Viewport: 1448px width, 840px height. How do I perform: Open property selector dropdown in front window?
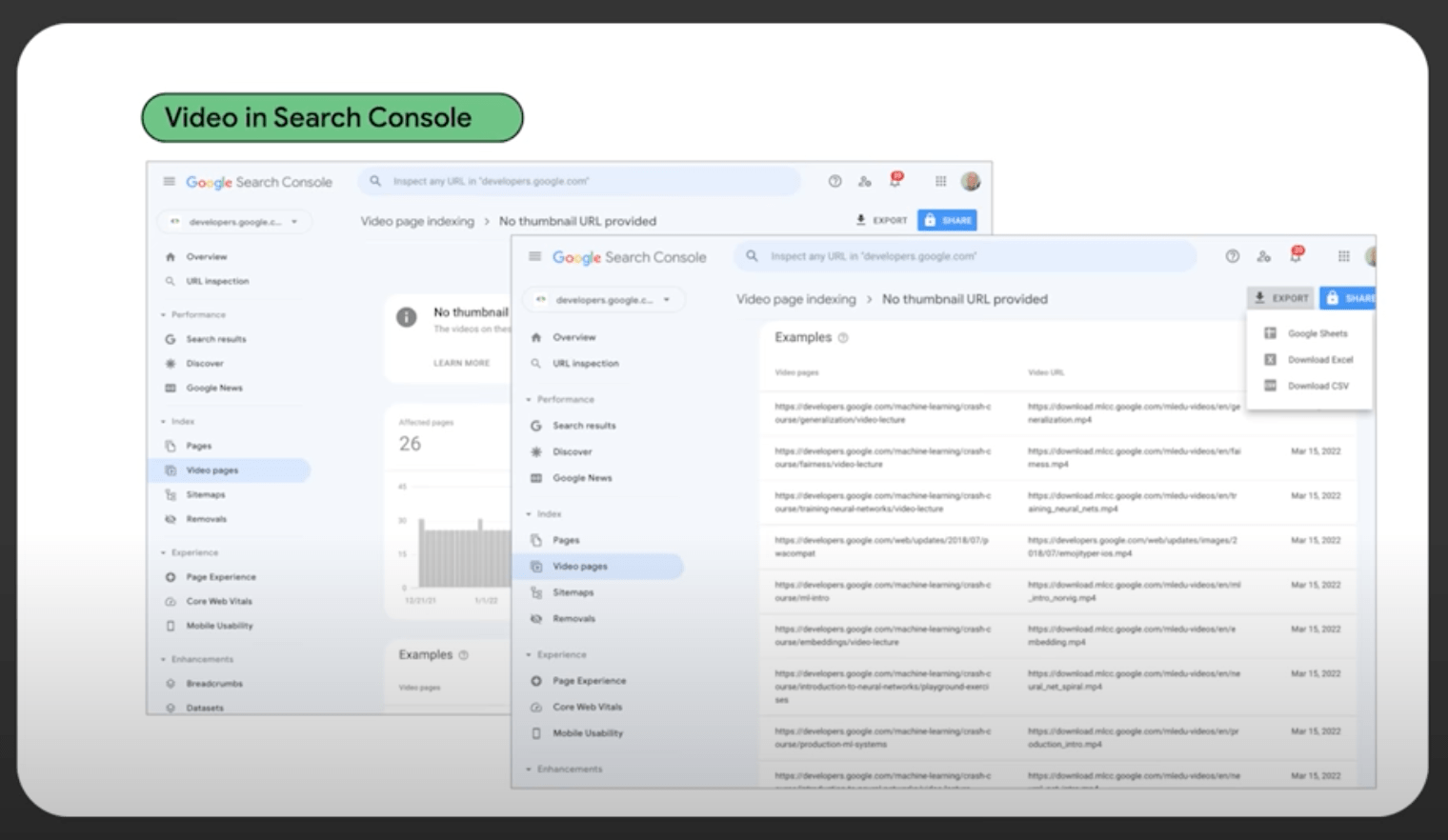[603, 299]
